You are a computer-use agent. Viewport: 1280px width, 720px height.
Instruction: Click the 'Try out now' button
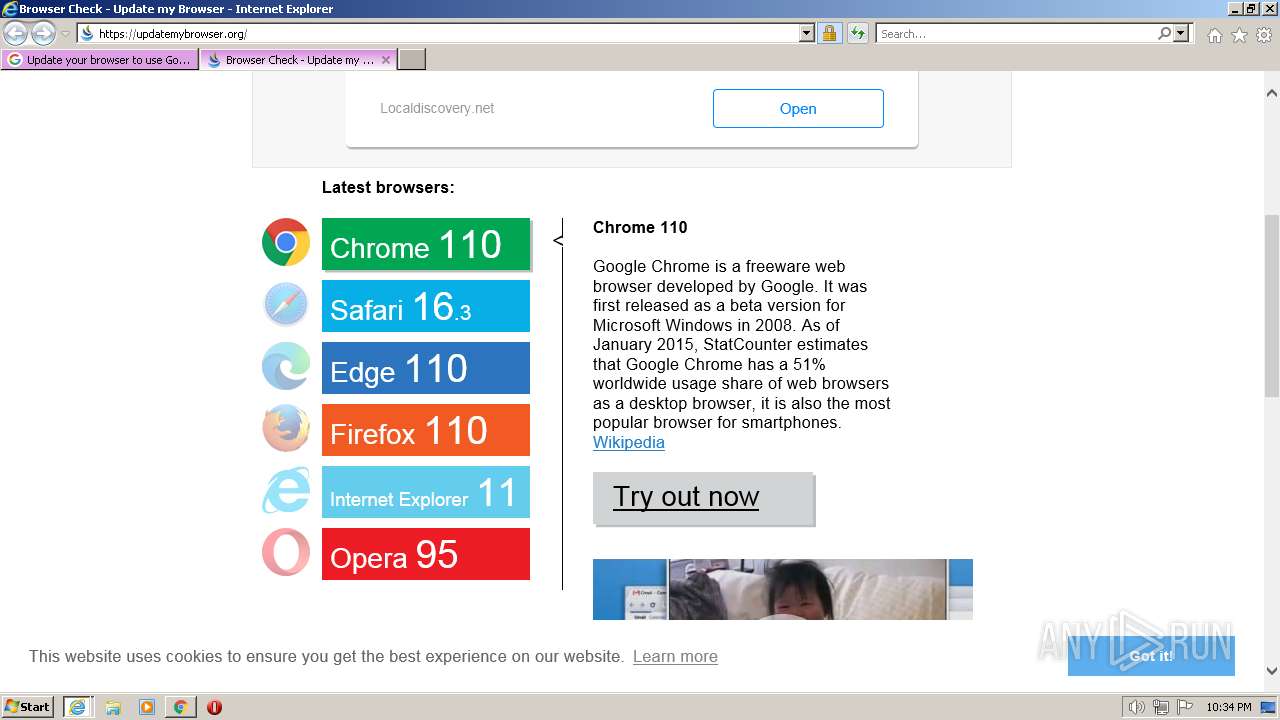coord(703,498)
